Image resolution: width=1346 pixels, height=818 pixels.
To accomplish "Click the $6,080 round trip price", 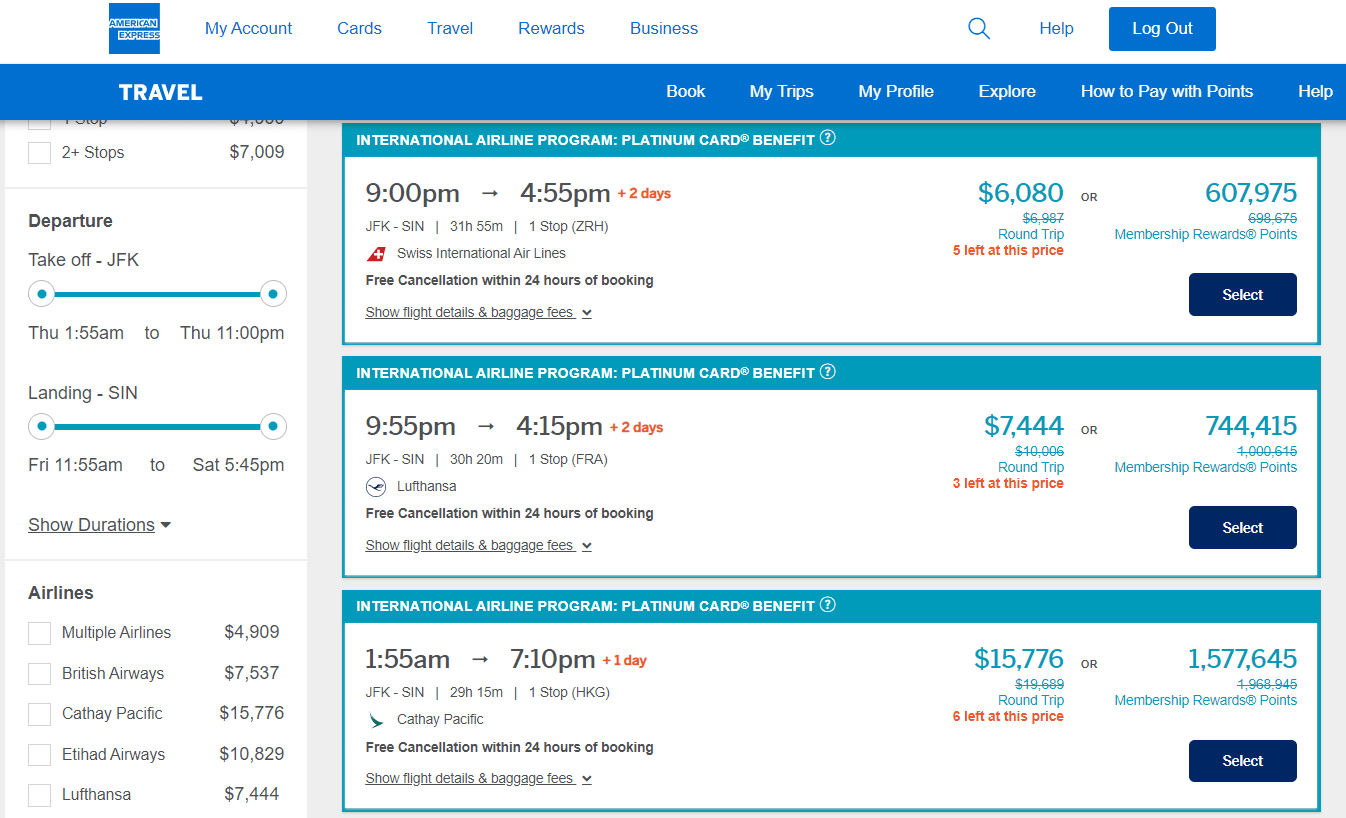I will [x=1020, y=192].
